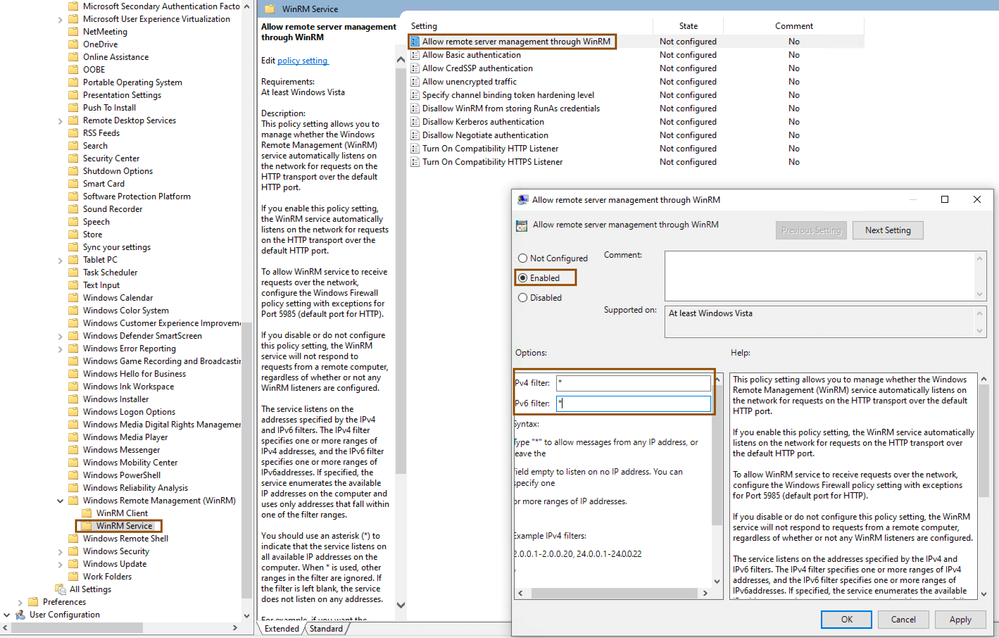Viewport: 999px width, 638px height.
Task: Expand the Windows Error Reporting node
Action: [61, 349]
